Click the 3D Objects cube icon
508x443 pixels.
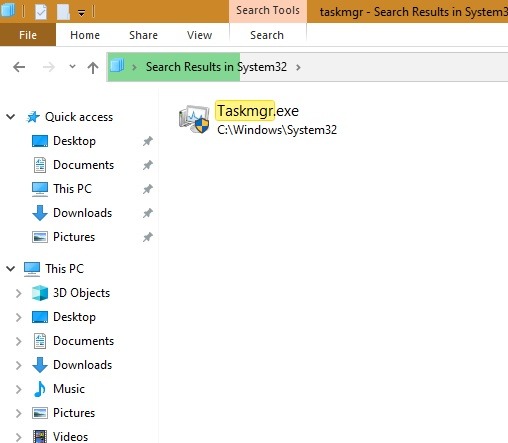pyautogui.click(x=40, y=293)
